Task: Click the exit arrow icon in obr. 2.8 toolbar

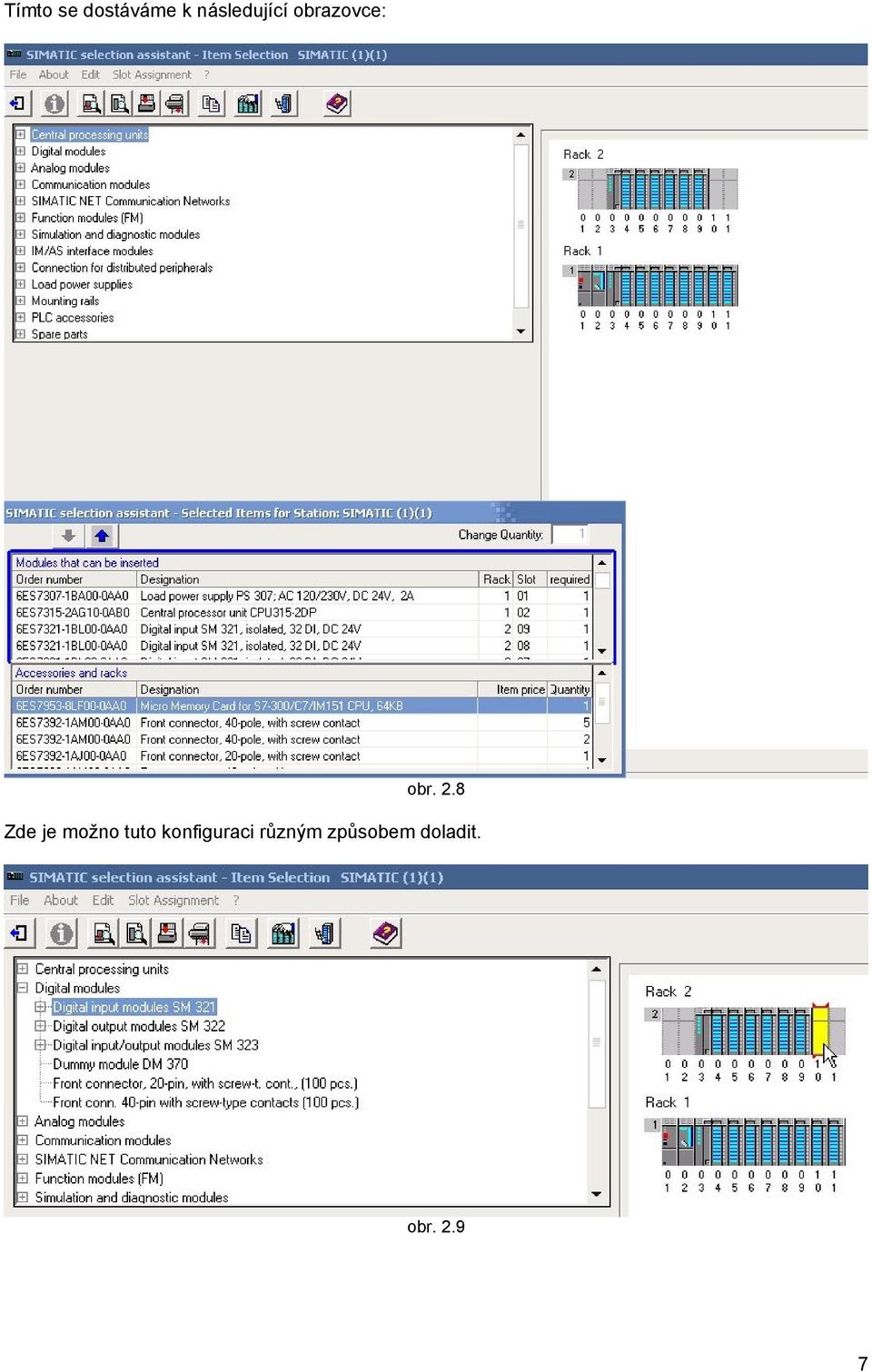Action: (17, 104)
